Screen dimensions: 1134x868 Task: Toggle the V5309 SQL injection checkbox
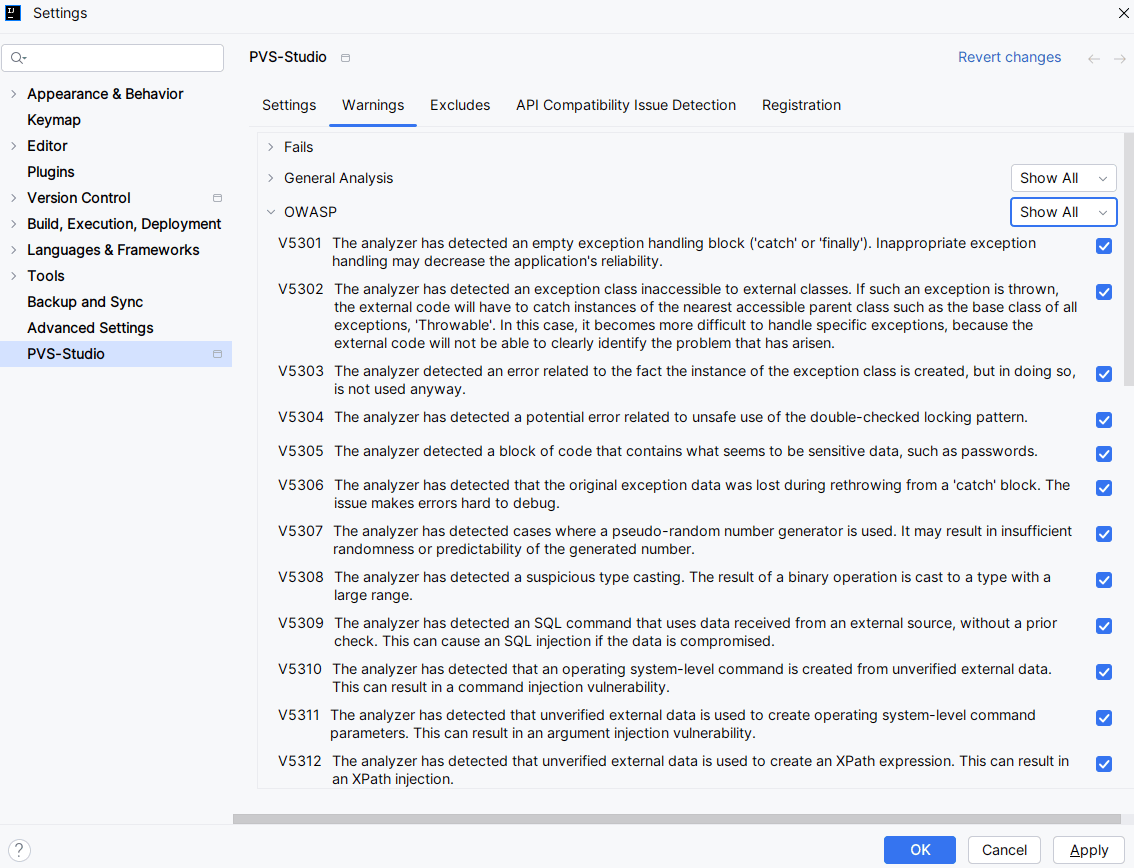pyautogui.click(x=1104, y=626)
